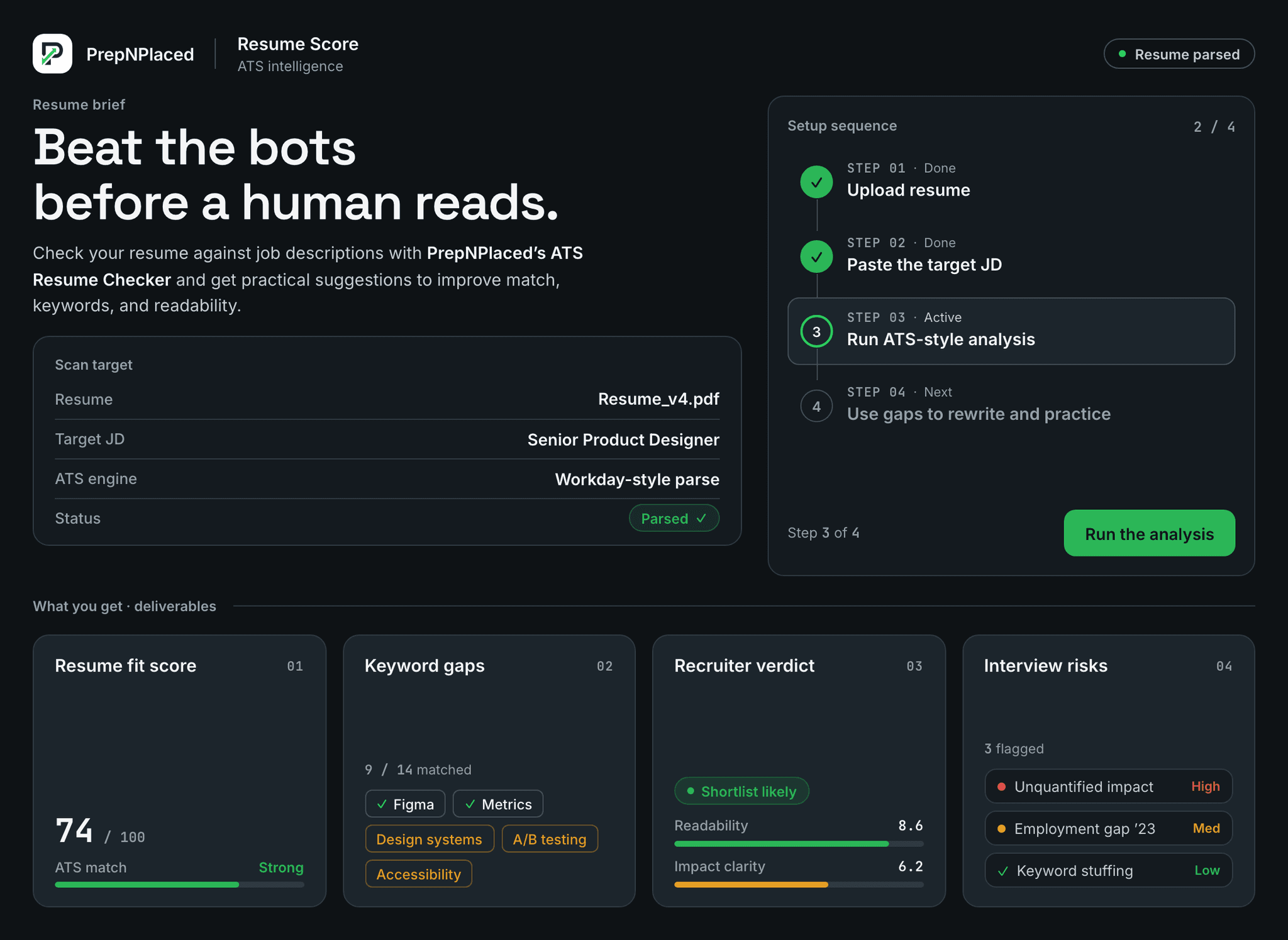This screenshot has width=1288, height=940.
Task: Click the red dot next to Unquantified impact
Action: tap(1002, 787)
